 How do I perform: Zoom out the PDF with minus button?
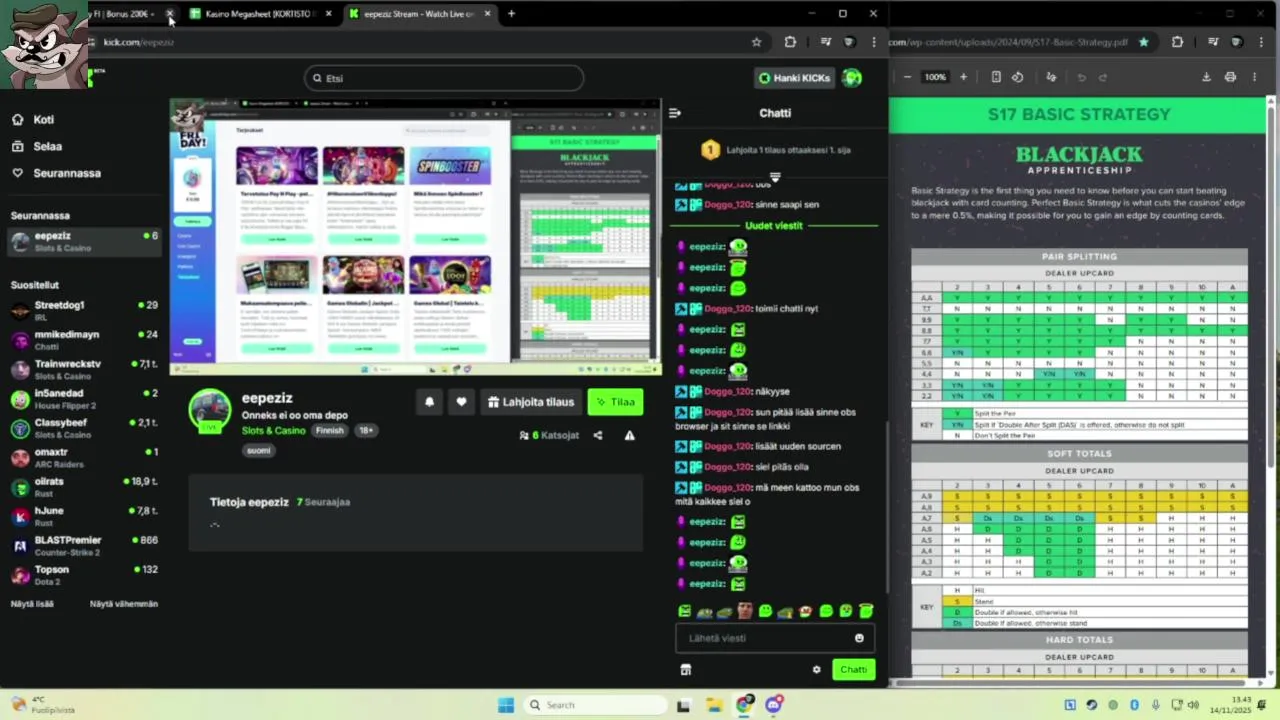pyautogui.click(x=907, y=77)
